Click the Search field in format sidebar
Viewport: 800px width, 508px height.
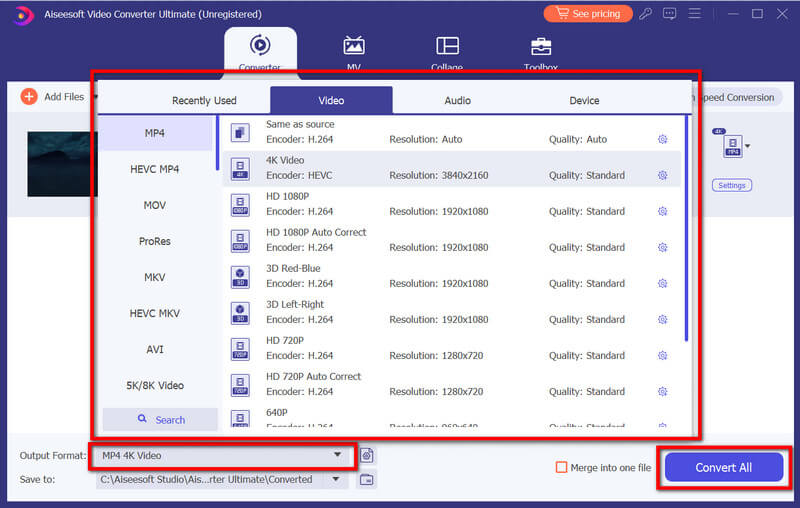coord(160,419)
